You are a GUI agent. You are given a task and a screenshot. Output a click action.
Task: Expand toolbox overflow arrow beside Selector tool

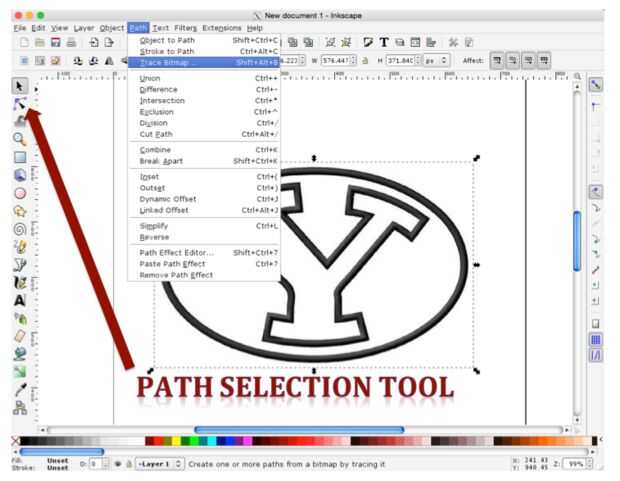36,89
